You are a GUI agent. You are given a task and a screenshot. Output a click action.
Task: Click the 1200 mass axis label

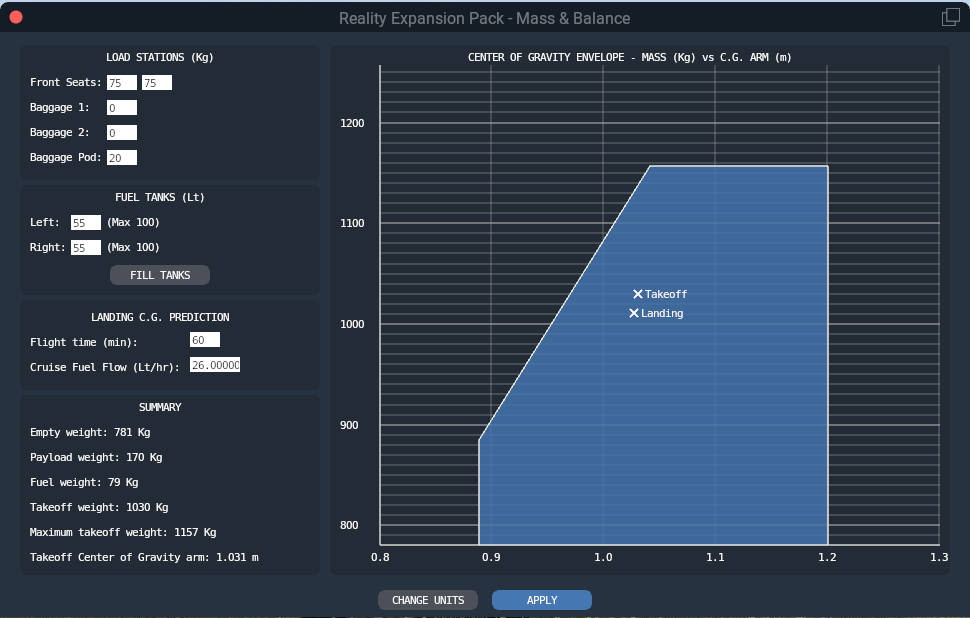pyautogui.click(x=352, y=123)
